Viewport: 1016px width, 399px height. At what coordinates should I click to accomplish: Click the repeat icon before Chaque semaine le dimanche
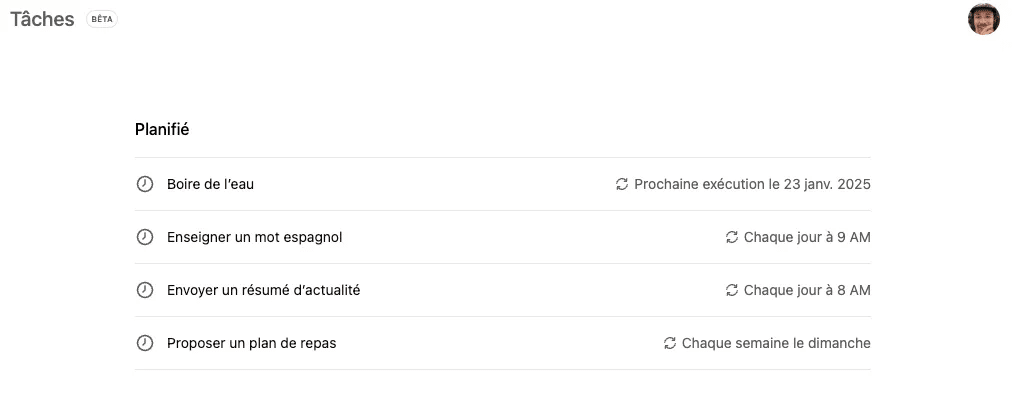(670, 343)
